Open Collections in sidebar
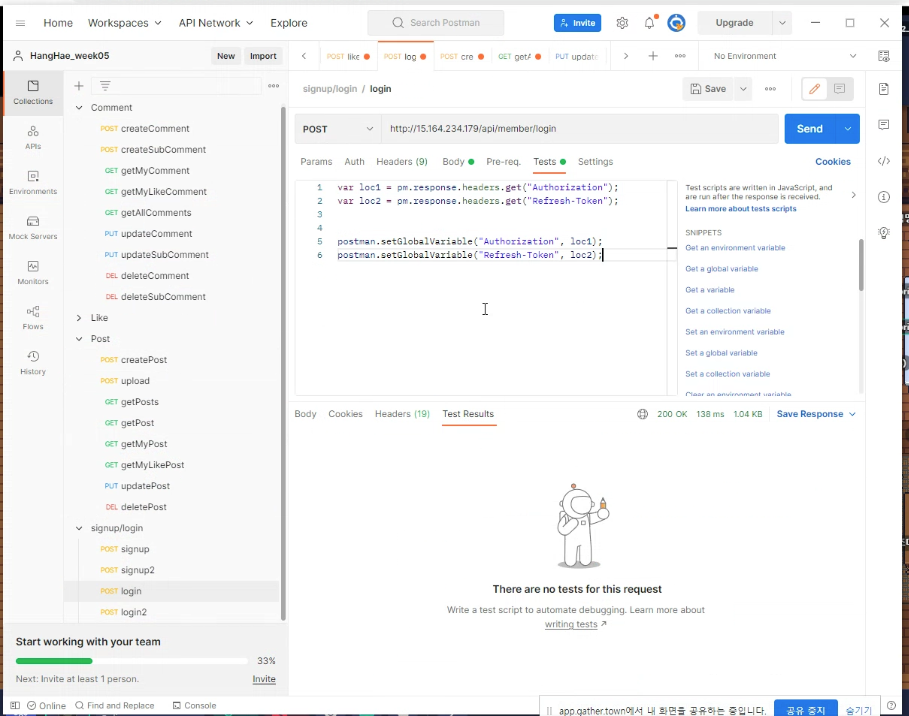Viewport: 909px width, 716px height. 33,92
